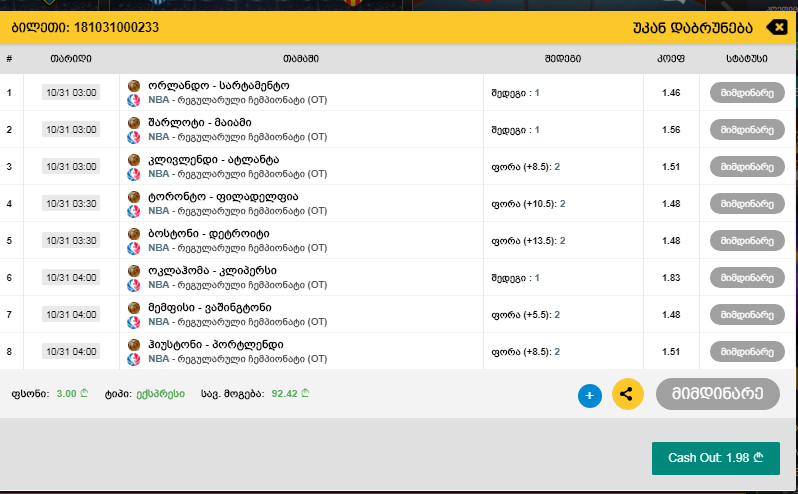Click the match name კლივლენდი - ატლანტა
The image size is (798, 494).
(x=214, y=160)
